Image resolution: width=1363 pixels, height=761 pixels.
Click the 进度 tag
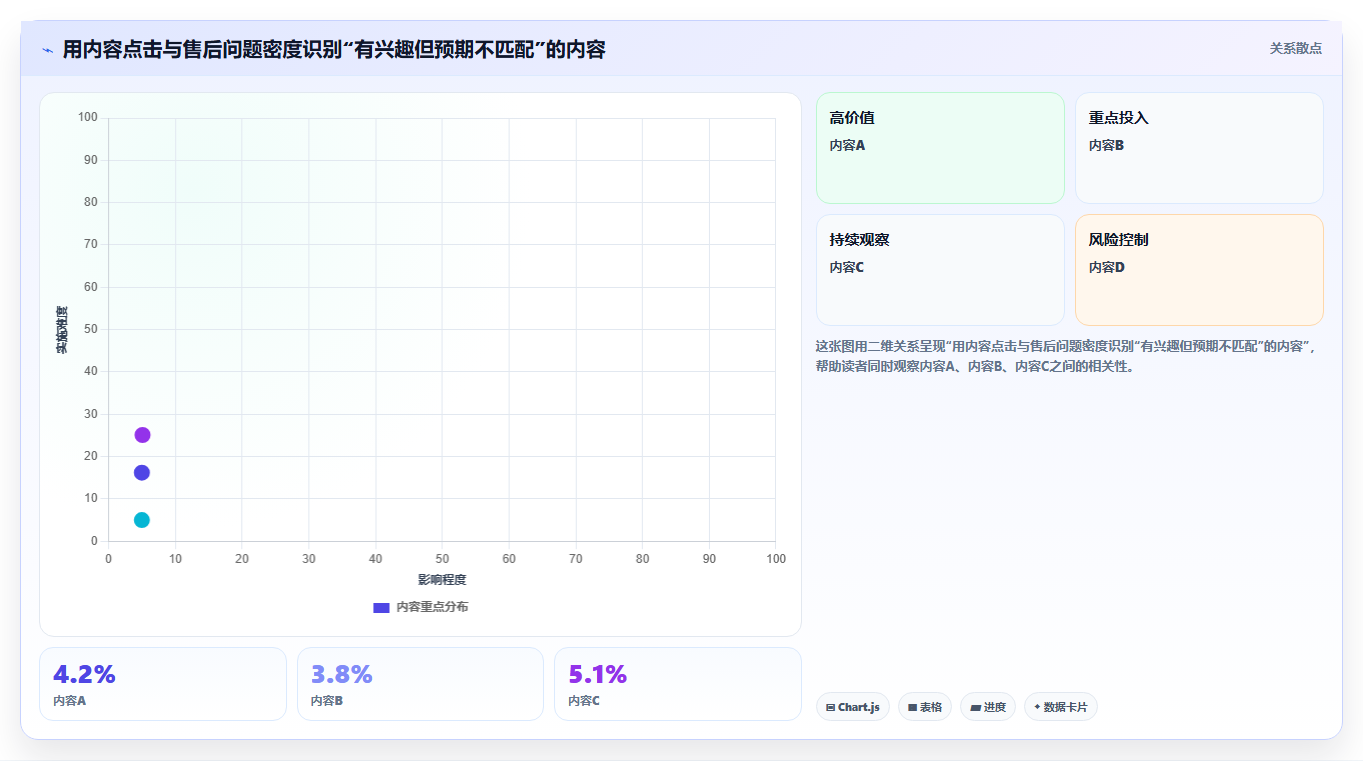click(x=988, y=707)
